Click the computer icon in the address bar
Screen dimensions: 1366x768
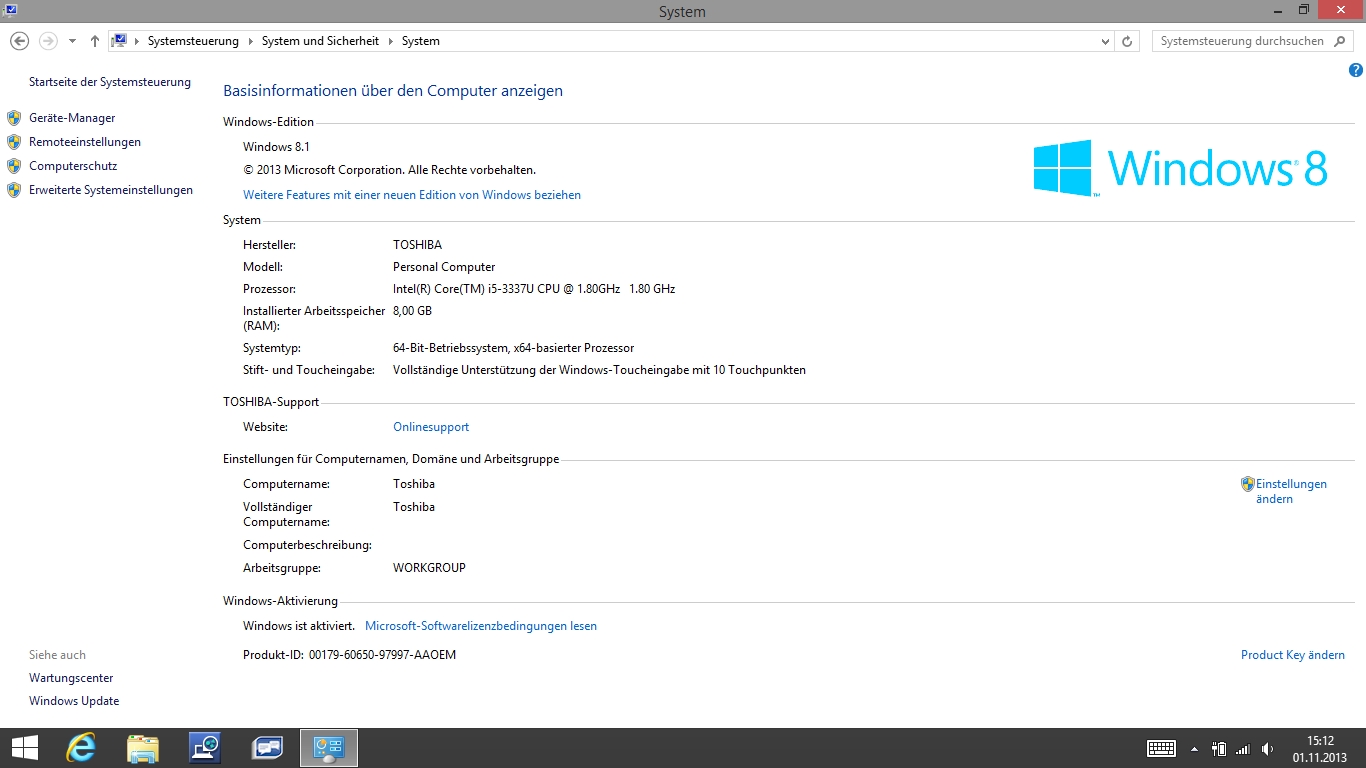(120, 41)
